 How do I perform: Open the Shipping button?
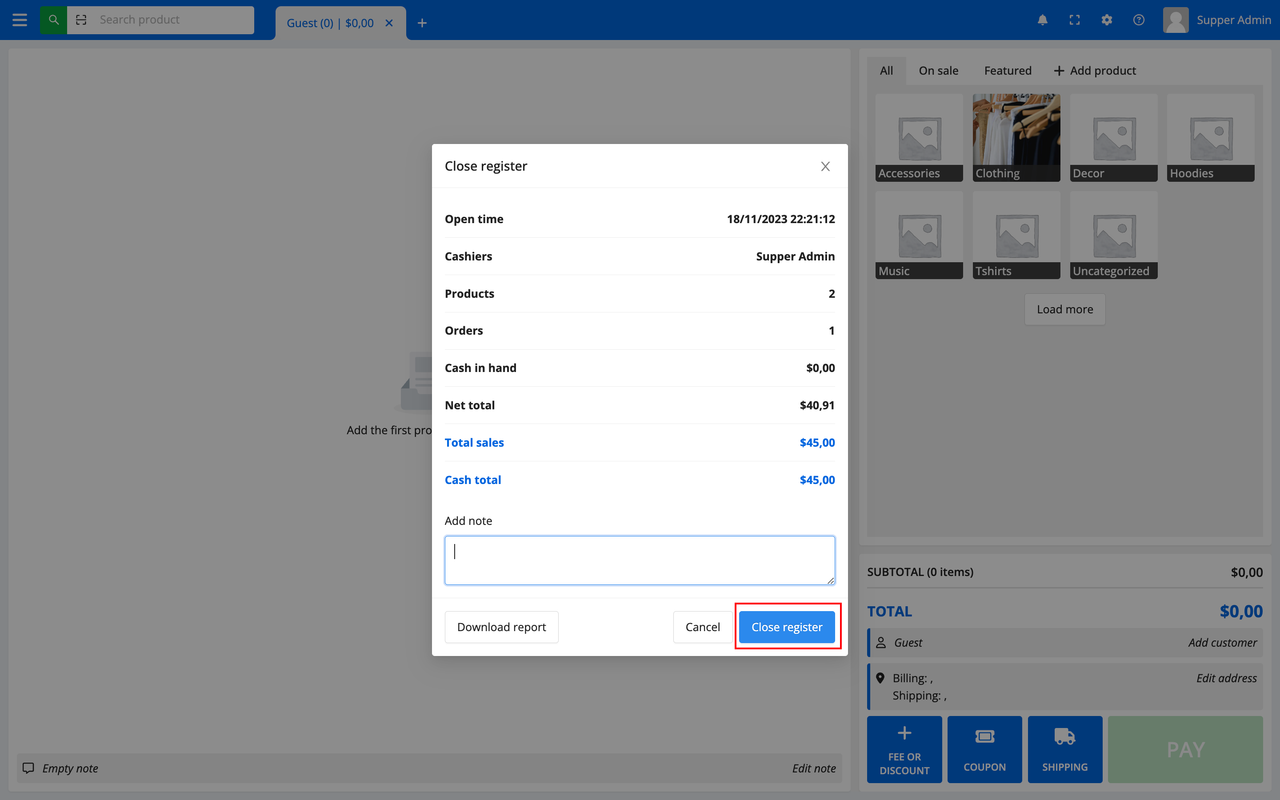point(1065,749)
